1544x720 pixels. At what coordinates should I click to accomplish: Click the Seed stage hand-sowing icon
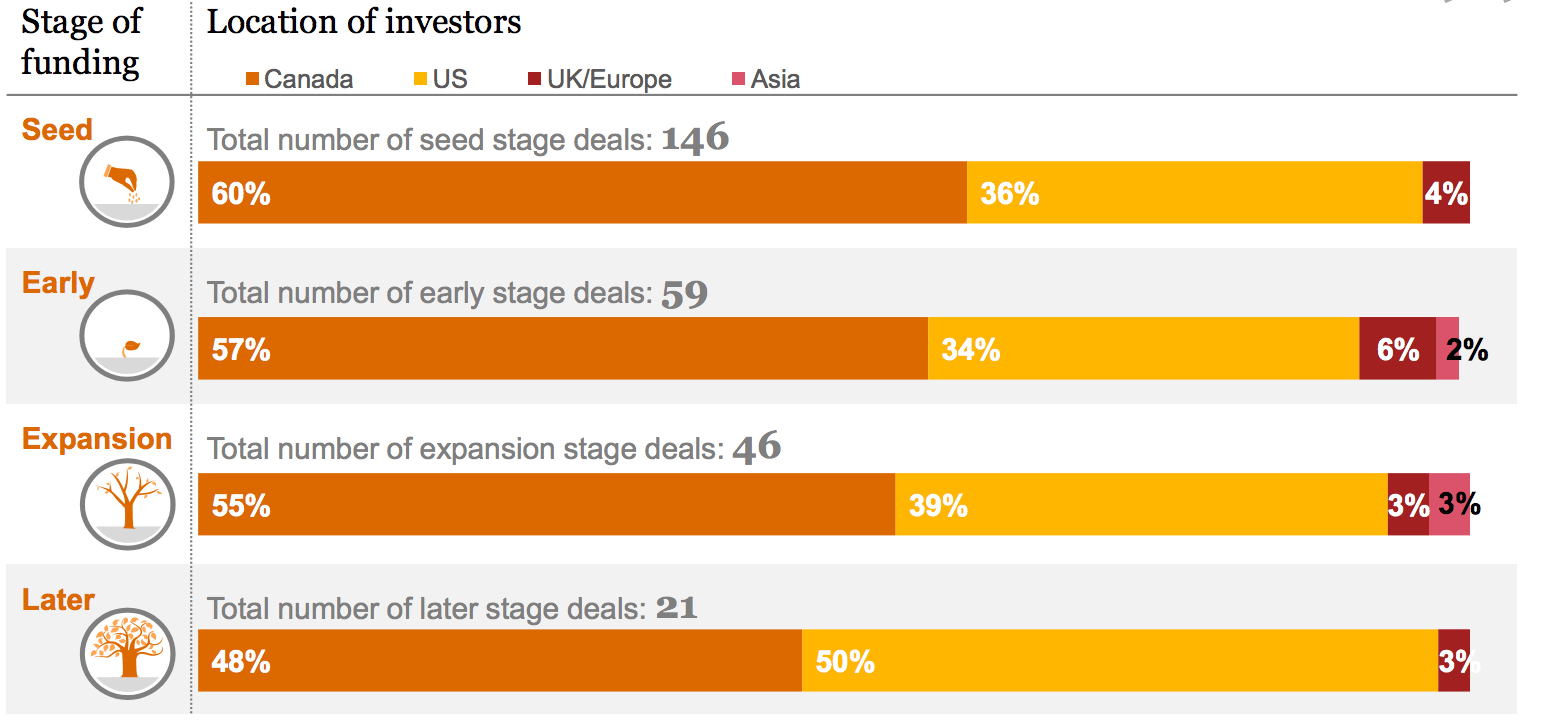(128, 183)
